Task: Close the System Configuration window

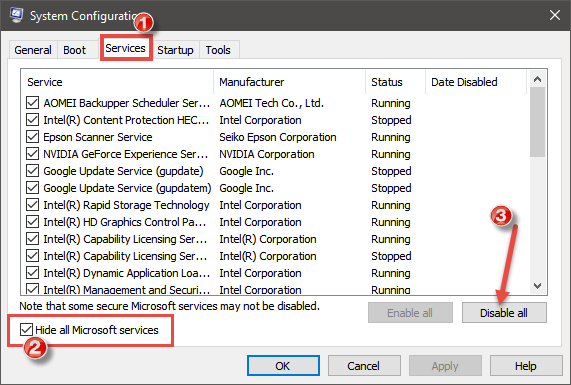Action: pos(555,15)
